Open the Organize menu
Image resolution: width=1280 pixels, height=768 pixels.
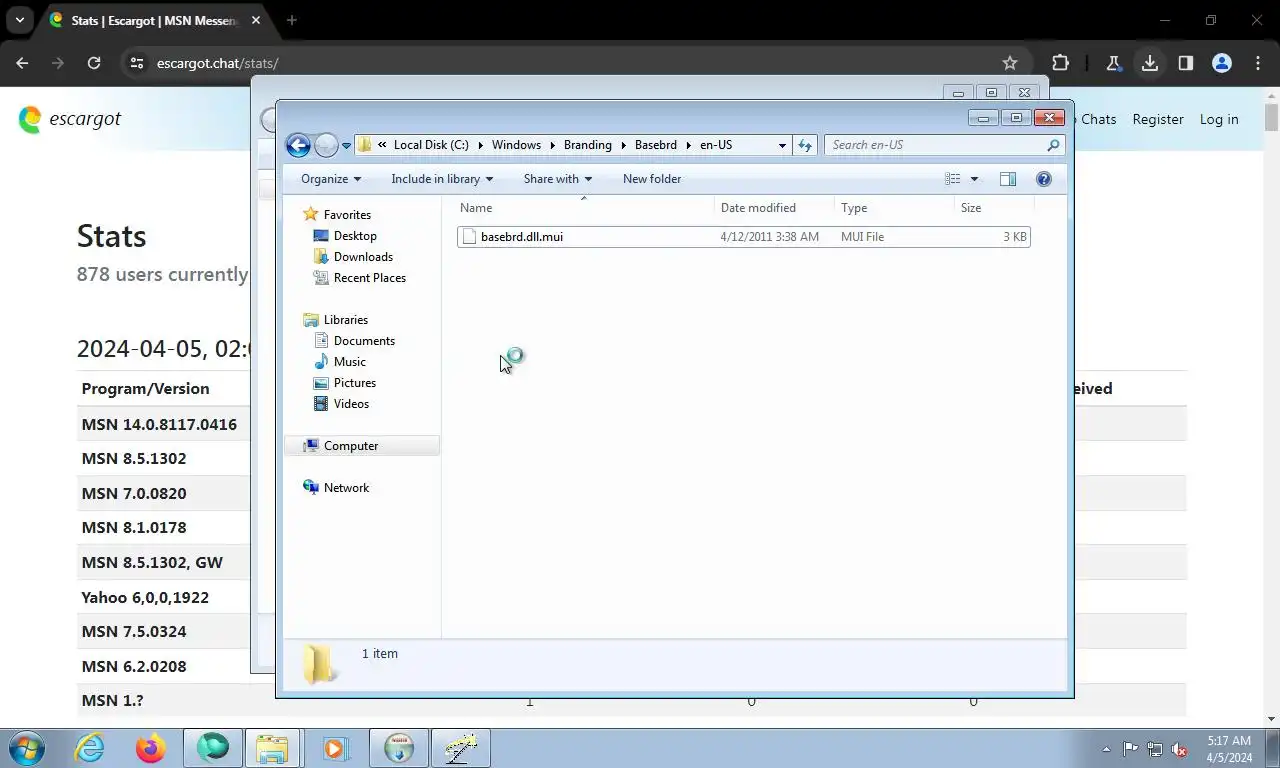pyautogui.click(x=331, y=179)
